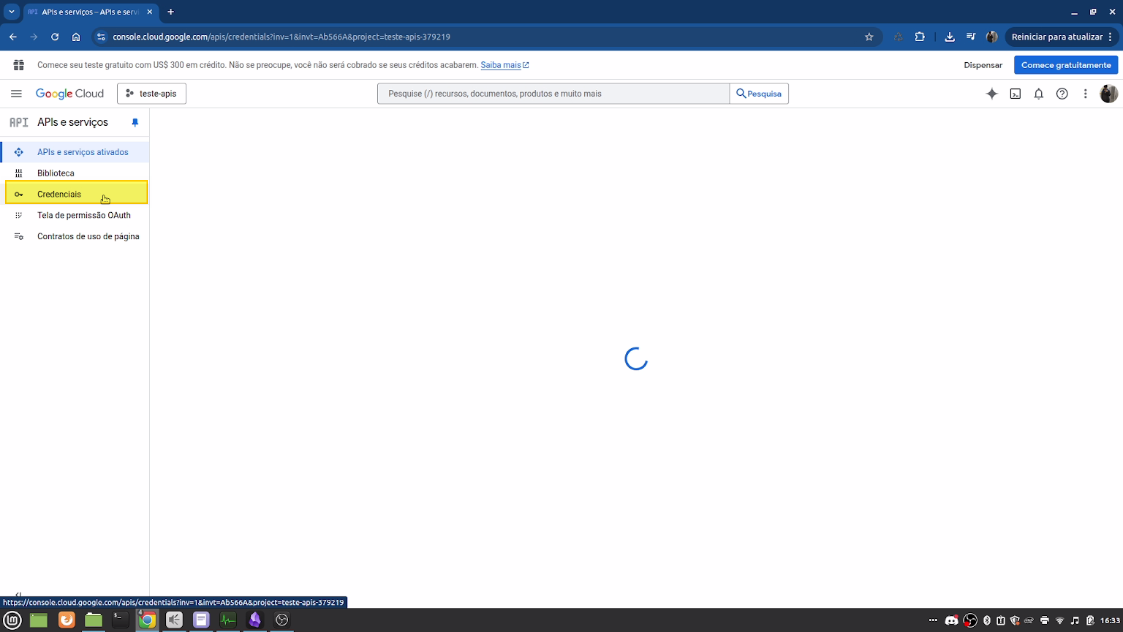Open the Google Cloud navigation hamburger menu

click(x=16, y=93)
